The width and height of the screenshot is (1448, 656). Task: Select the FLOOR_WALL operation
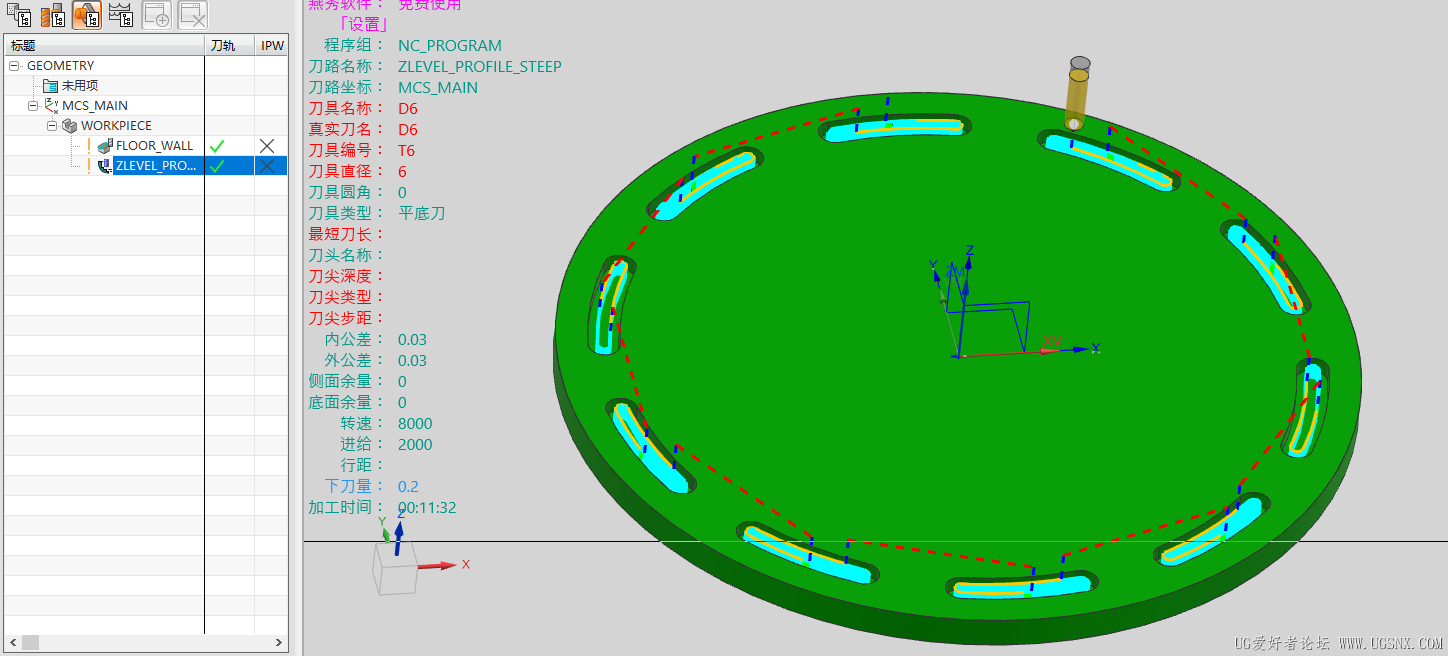tap(155, 145)
